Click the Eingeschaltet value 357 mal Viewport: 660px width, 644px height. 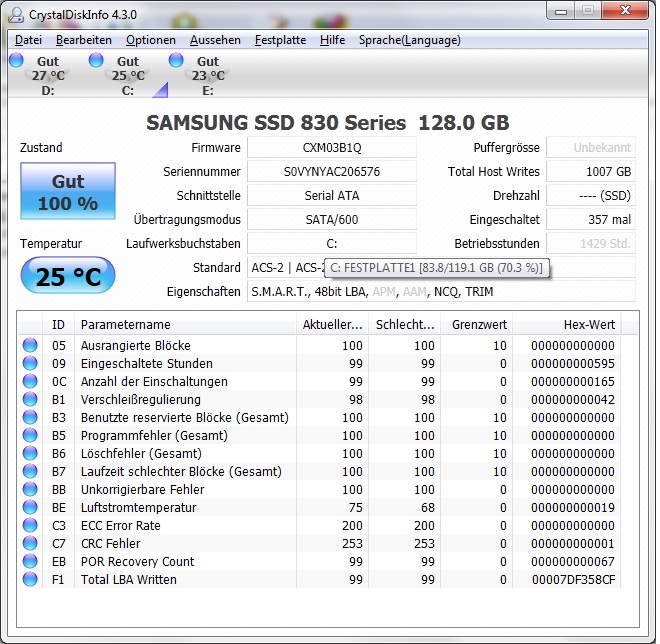[x=591, y=220]
